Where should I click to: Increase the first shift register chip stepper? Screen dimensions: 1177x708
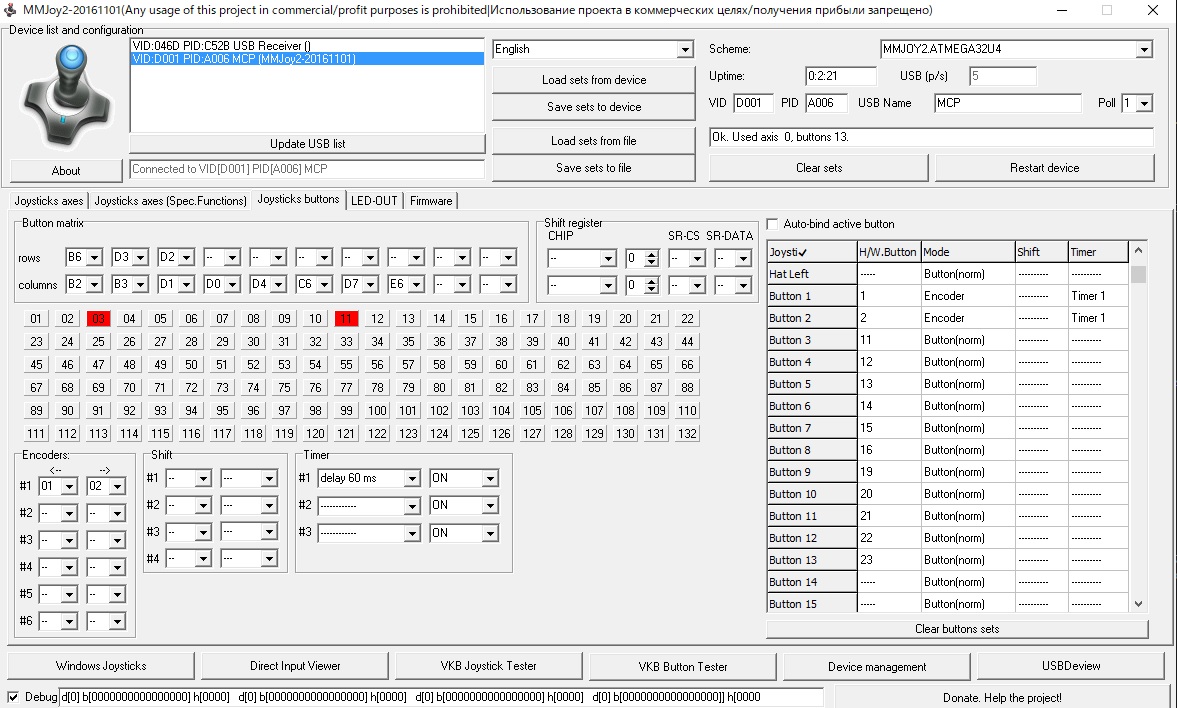point(652,255)
